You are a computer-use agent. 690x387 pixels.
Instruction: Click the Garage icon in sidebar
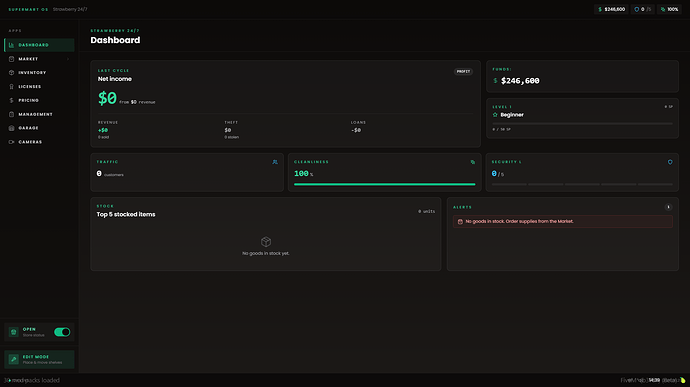(x=11, y=128)
